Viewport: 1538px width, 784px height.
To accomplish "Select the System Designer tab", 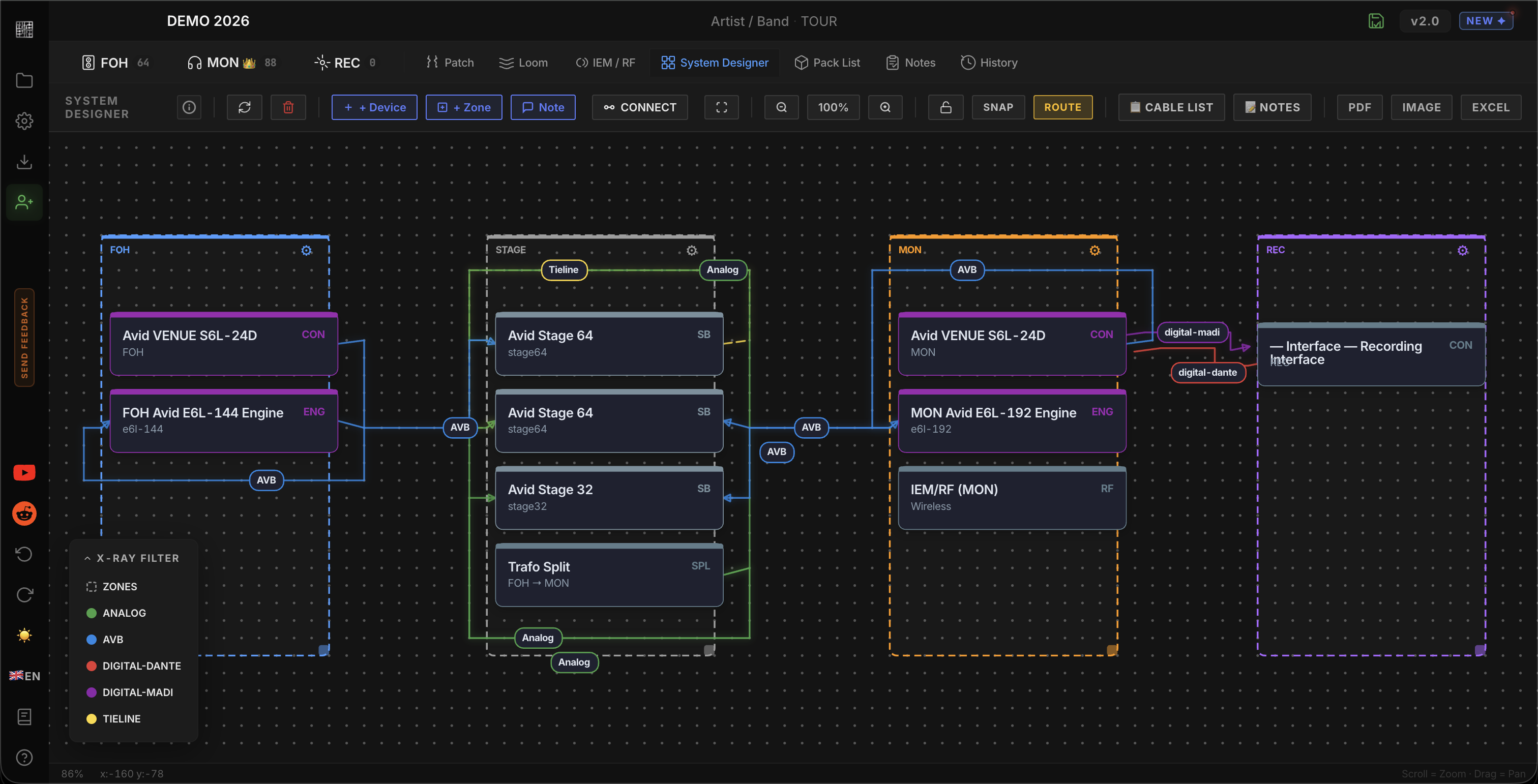I will pyautogui.click(x=715, y=63).
